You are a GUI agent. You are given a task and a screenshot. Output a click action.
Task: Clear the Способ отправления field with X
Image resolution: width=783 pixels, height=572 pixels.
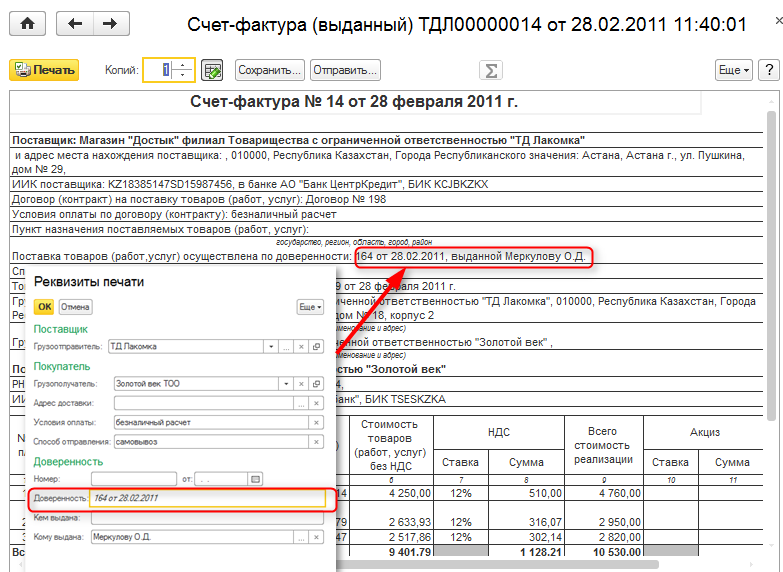pyautogui.click(x=316, y=442)
